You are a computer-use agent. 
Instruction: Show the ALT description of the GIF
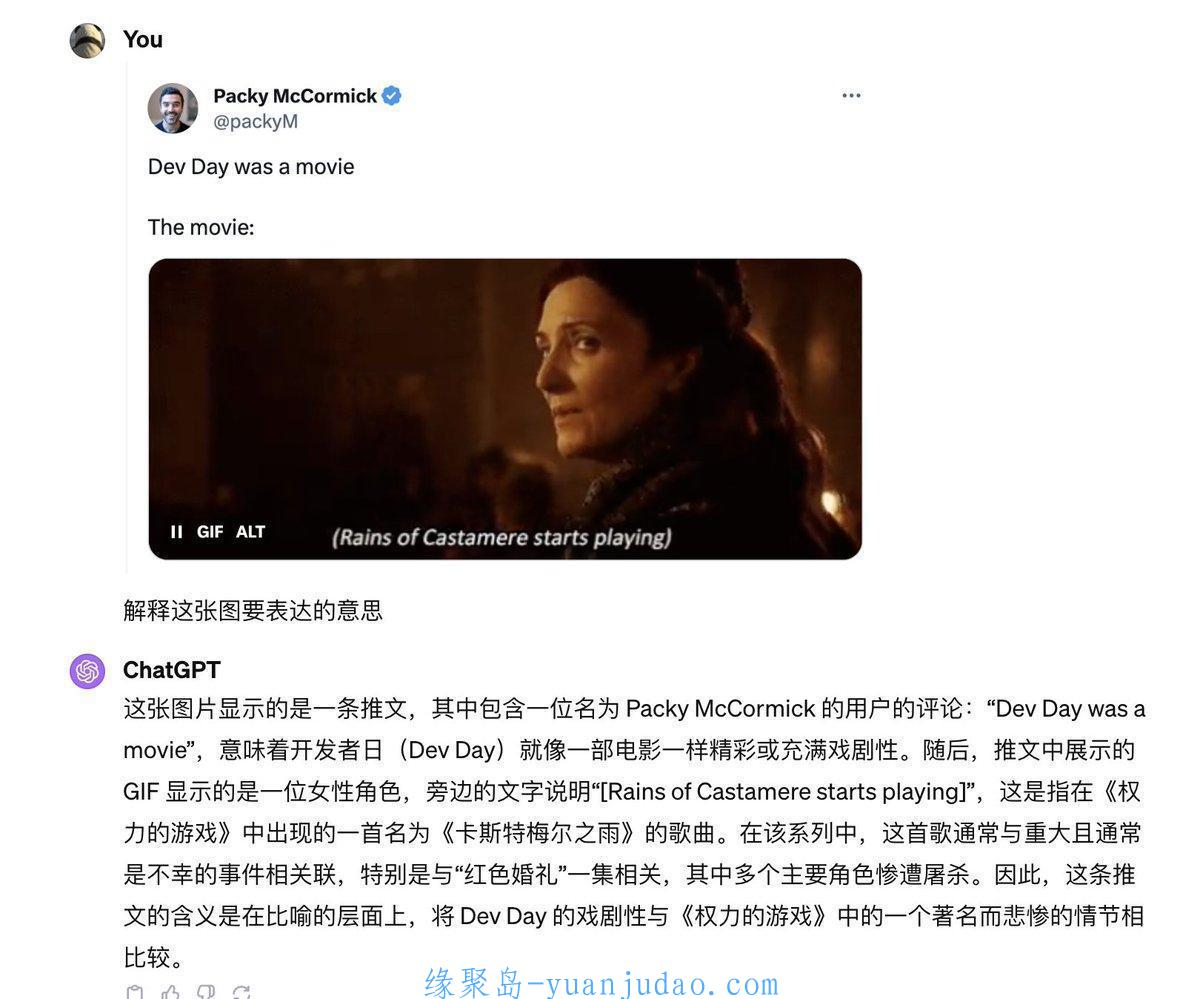250,532
